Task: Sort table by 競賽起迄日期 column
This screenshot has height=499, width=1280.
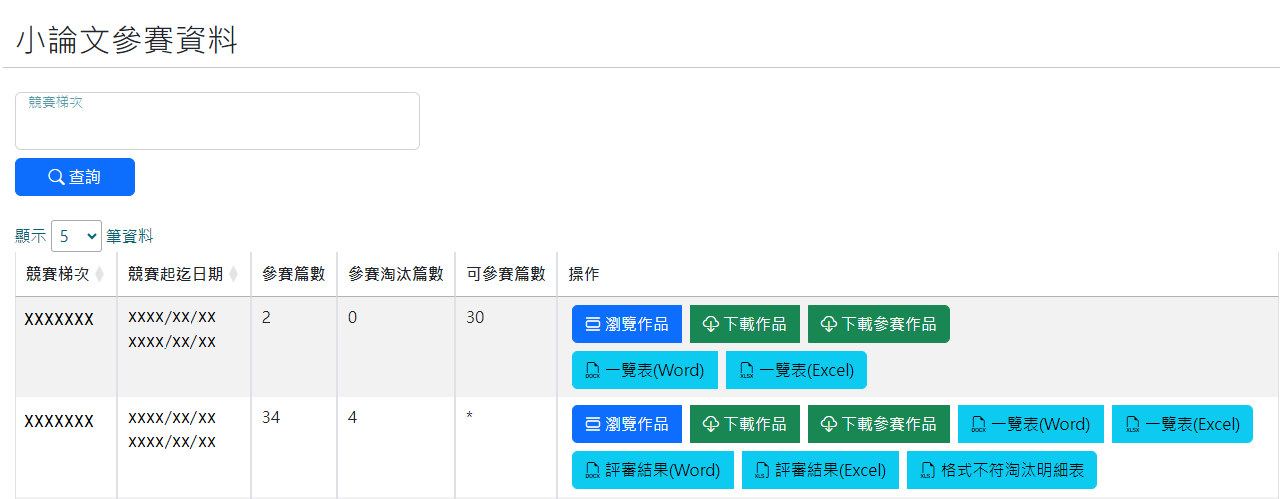Action: pos(233,274)
